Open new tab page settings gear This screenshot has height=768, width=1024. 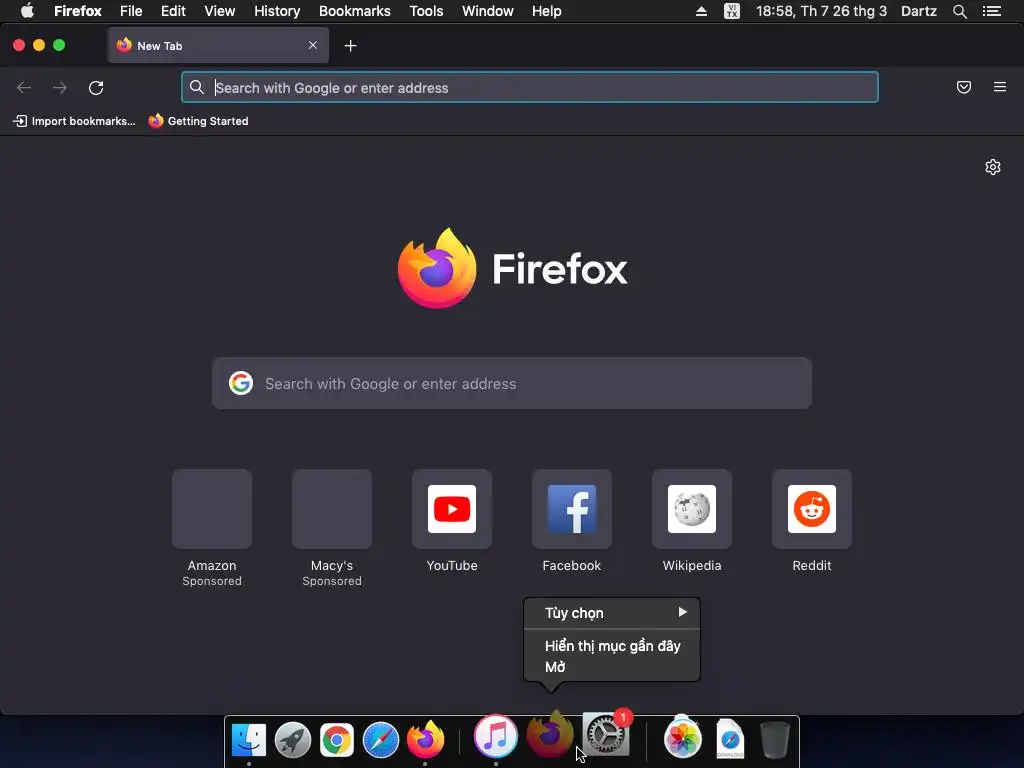point(993,167)
